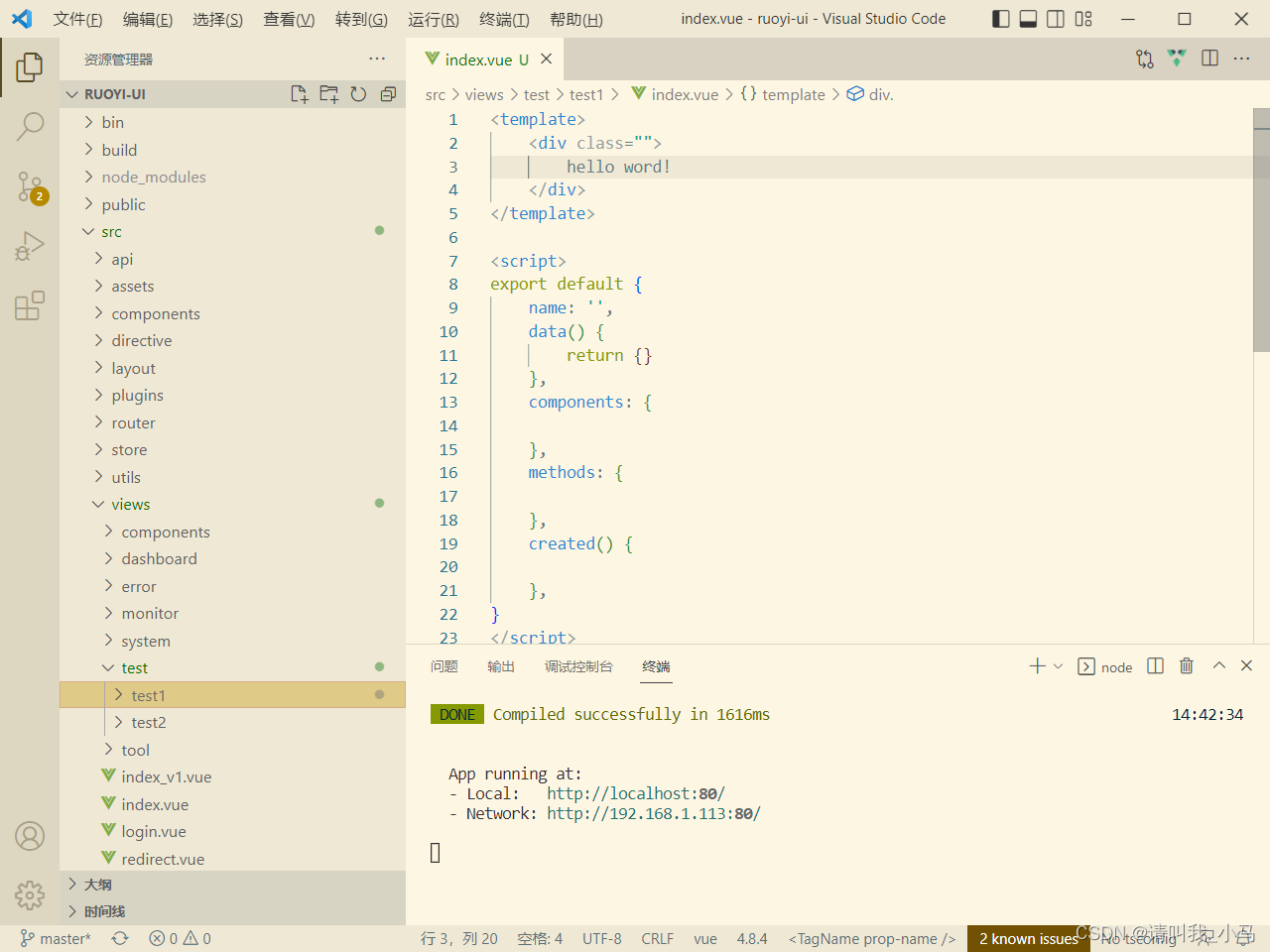This screenshot has width=1270, height=952.
Task: Click the master* branch indicator
Action: 56,938
